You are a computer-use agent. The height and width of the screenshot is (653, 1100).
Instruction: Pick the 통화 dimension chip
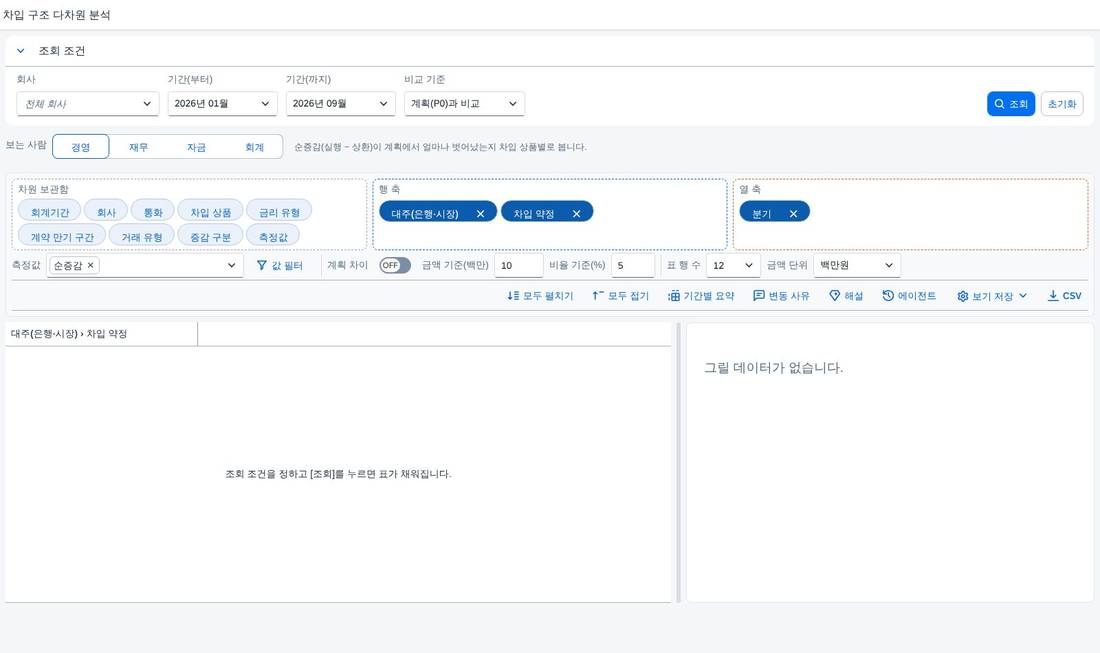tap(153, 212)
